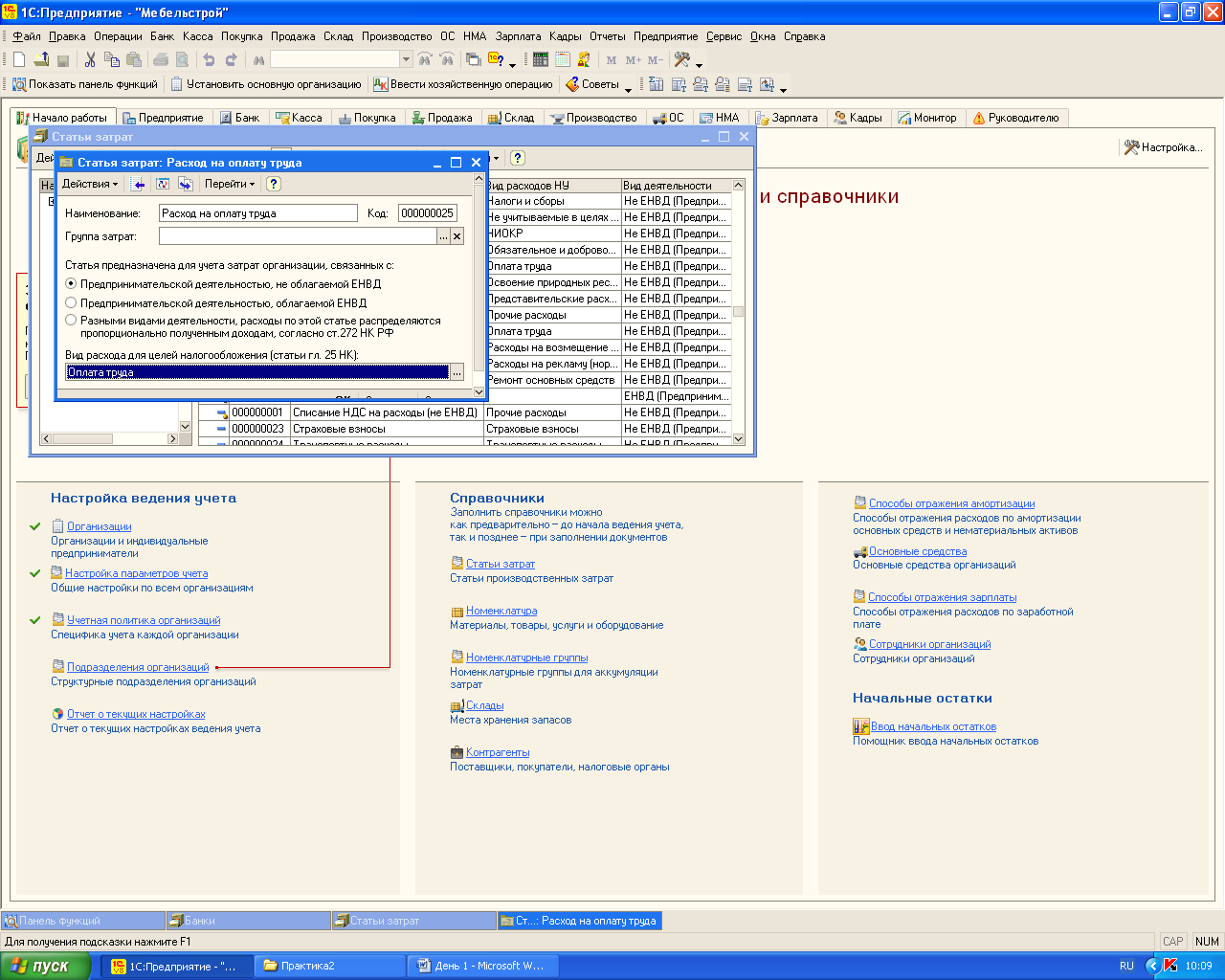Click Ввести хозяйственную операцию button
The width and height of the screenshot is (1225, 980).
pos(463,84)
